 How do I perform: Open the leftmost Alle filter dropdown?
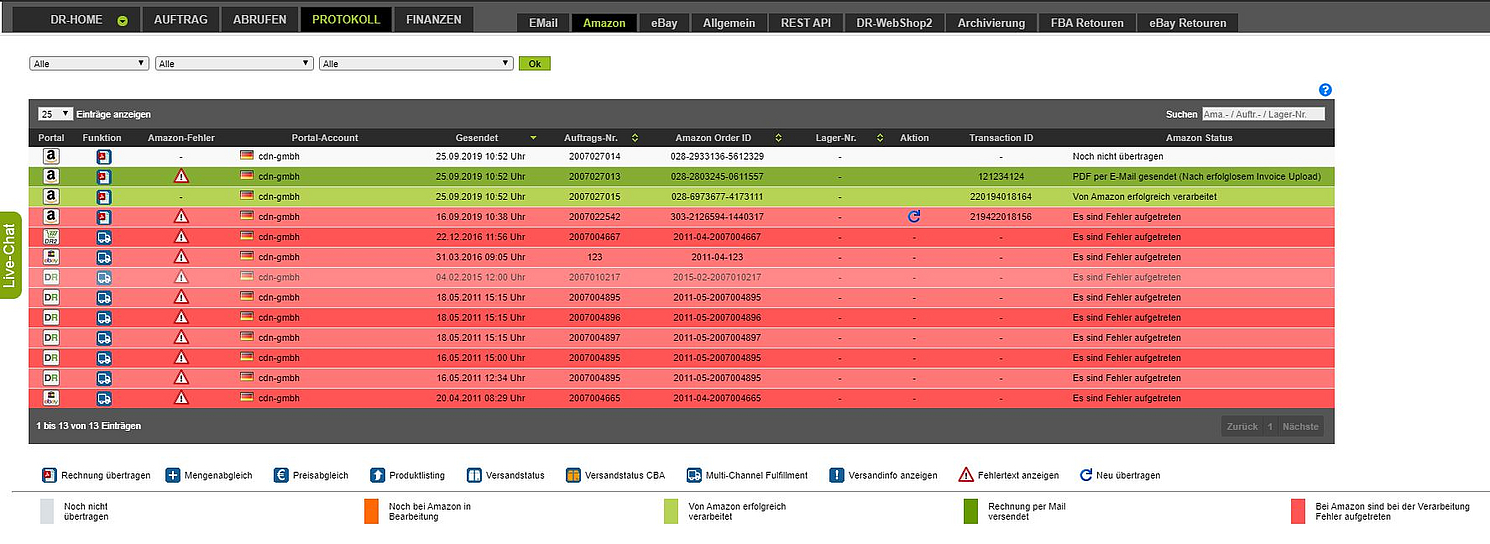pos(90,63)
